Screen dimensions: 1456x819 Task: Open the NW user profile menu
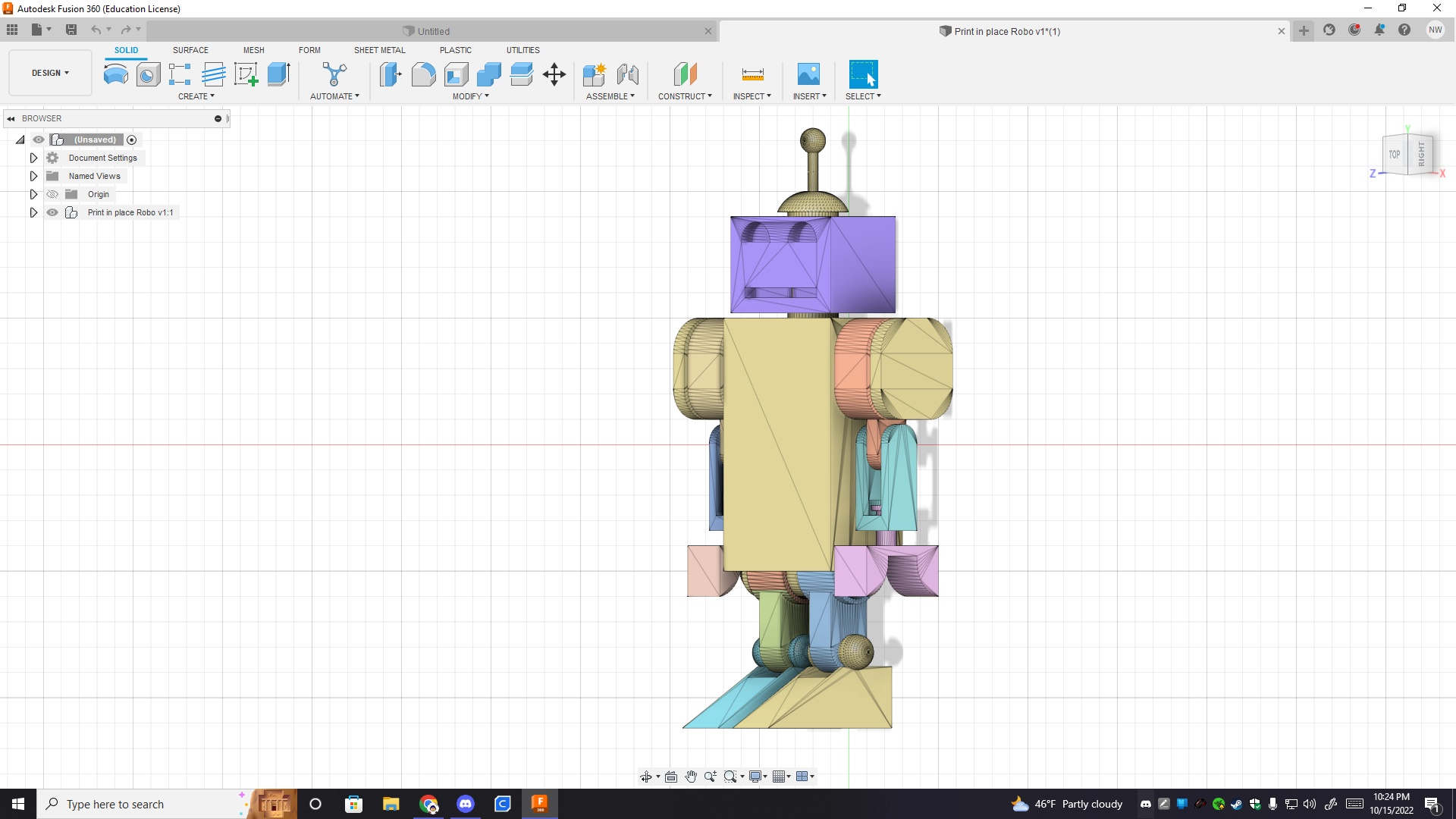(x=1435, y=30)
